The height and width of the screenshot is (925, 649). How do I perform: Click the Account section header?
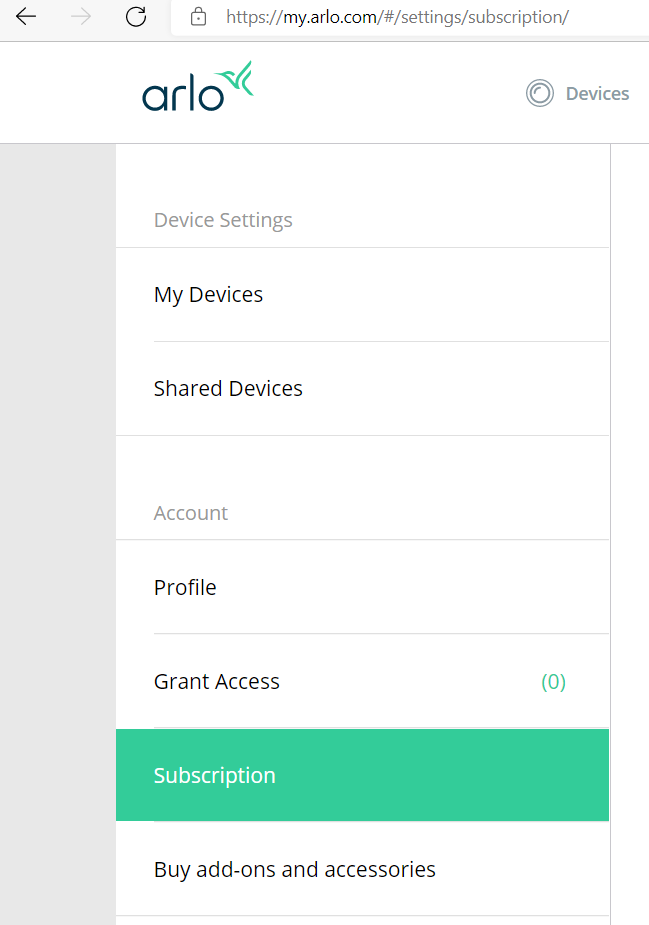pos(191,513)
